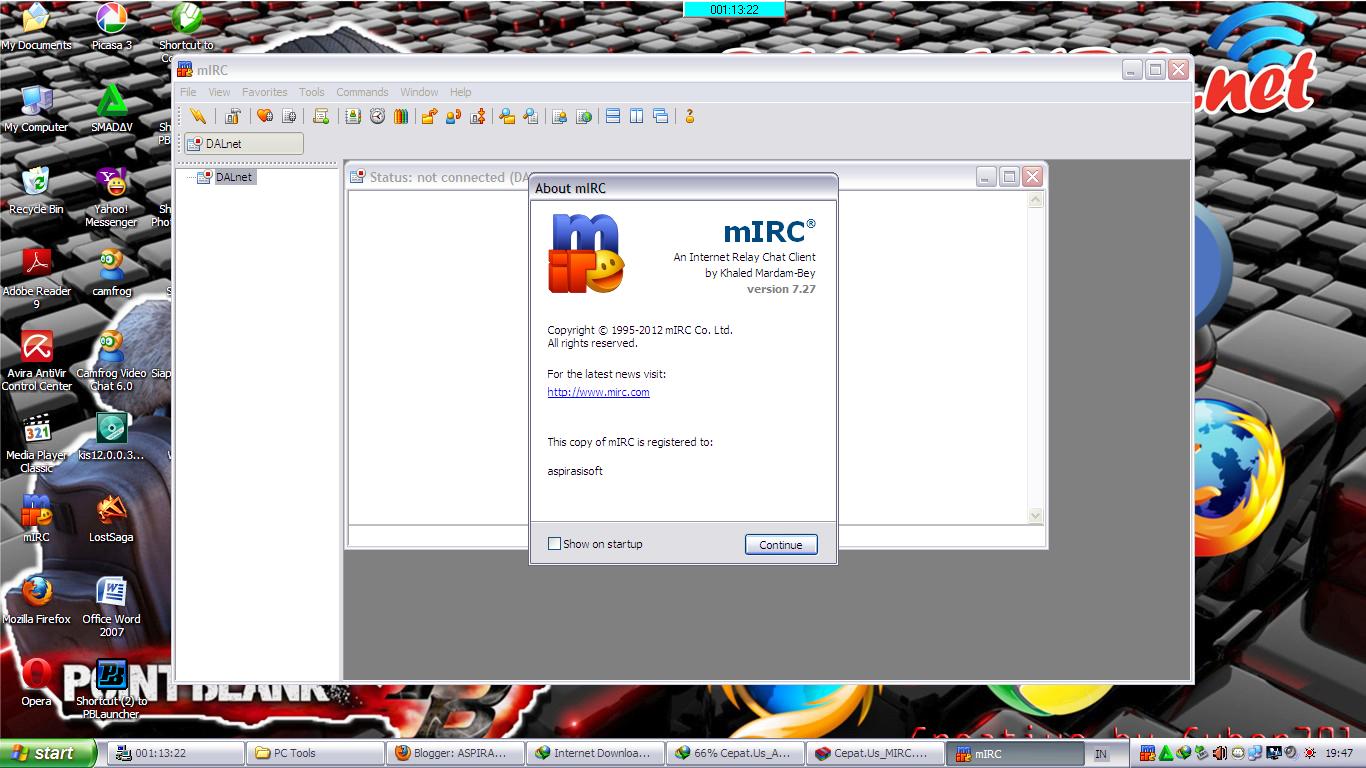Switch to Internet Downloa... taskbar item
The width and height of the screenshot is (1366, 768).
(596, 753)
